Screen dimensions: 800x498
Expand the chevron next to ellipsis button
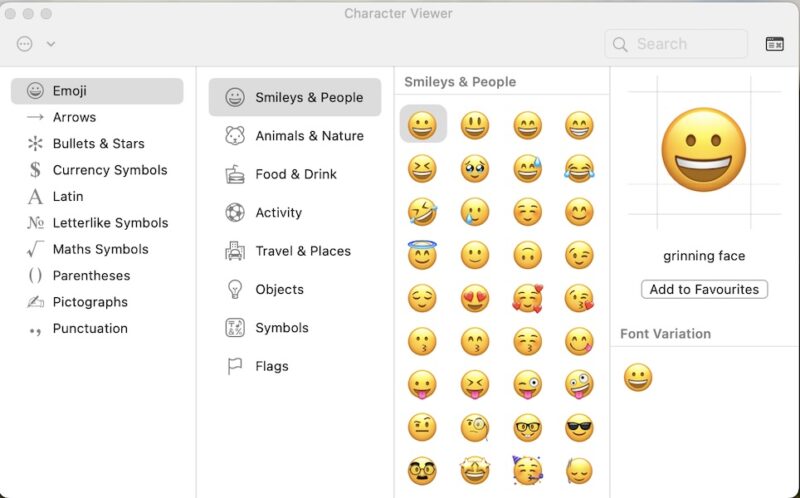tap(51, 44)
